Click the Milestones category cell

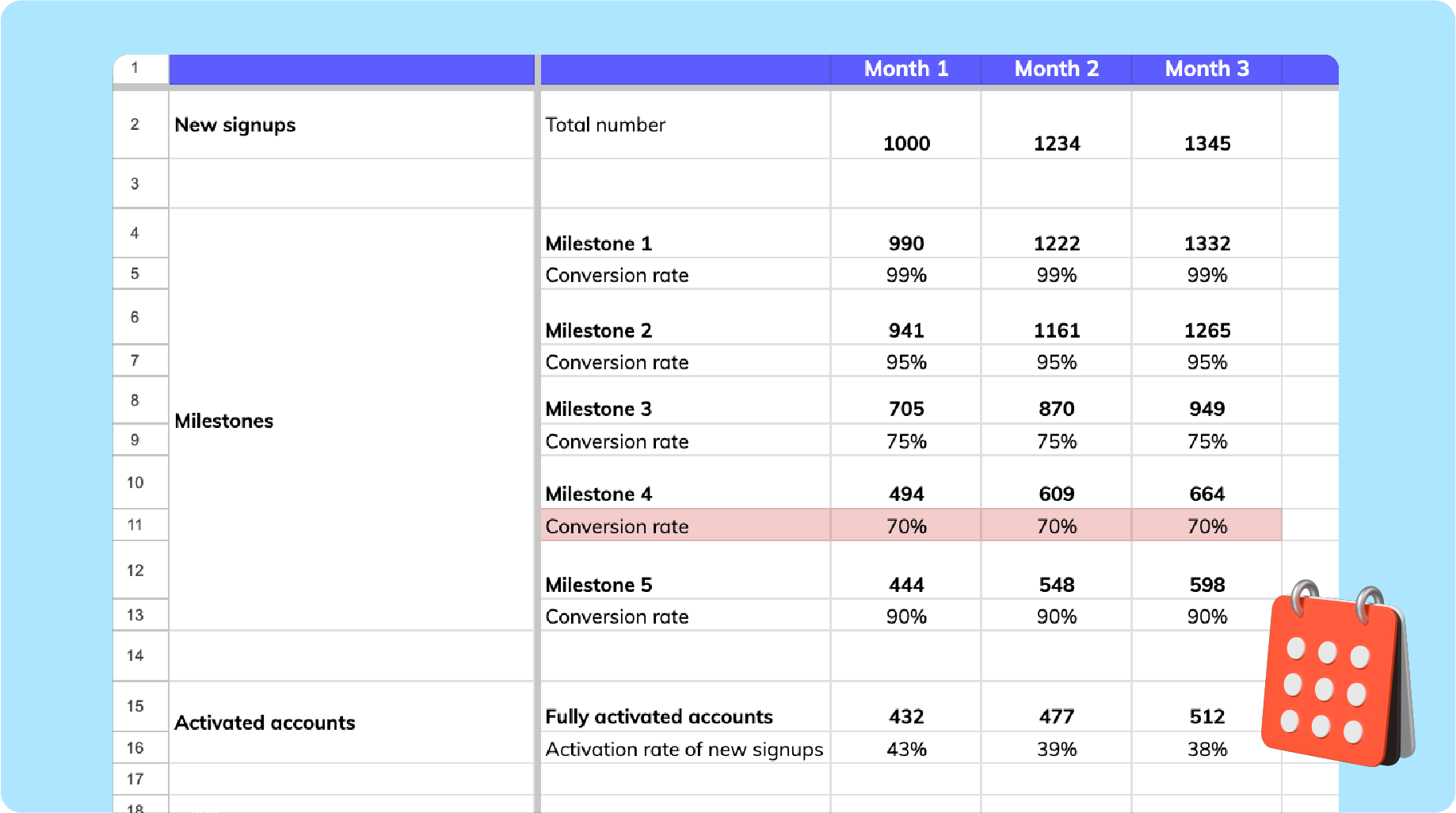click(x=224, y=421)
